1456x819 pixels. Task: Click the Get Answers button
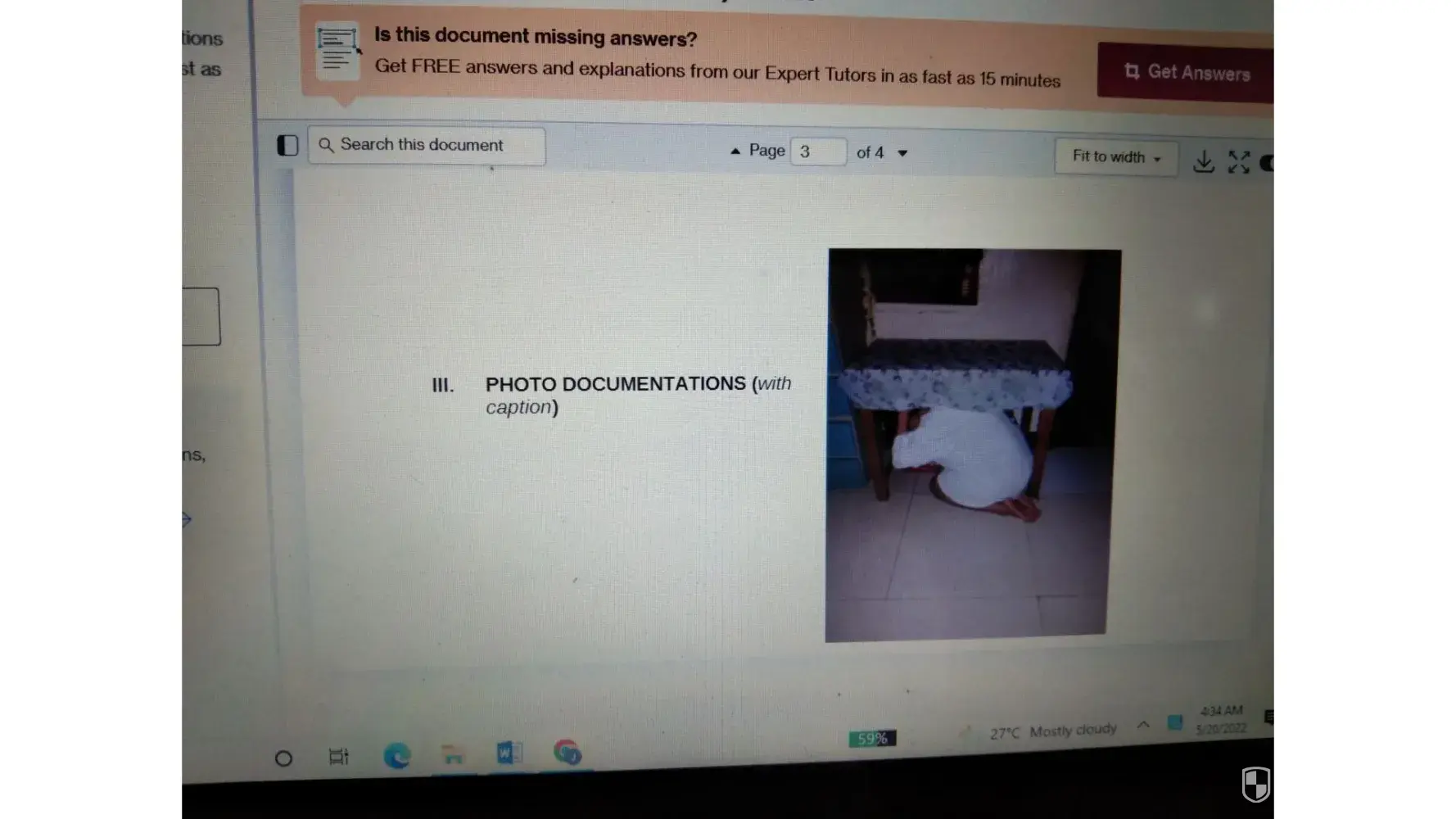point(1186,72)
